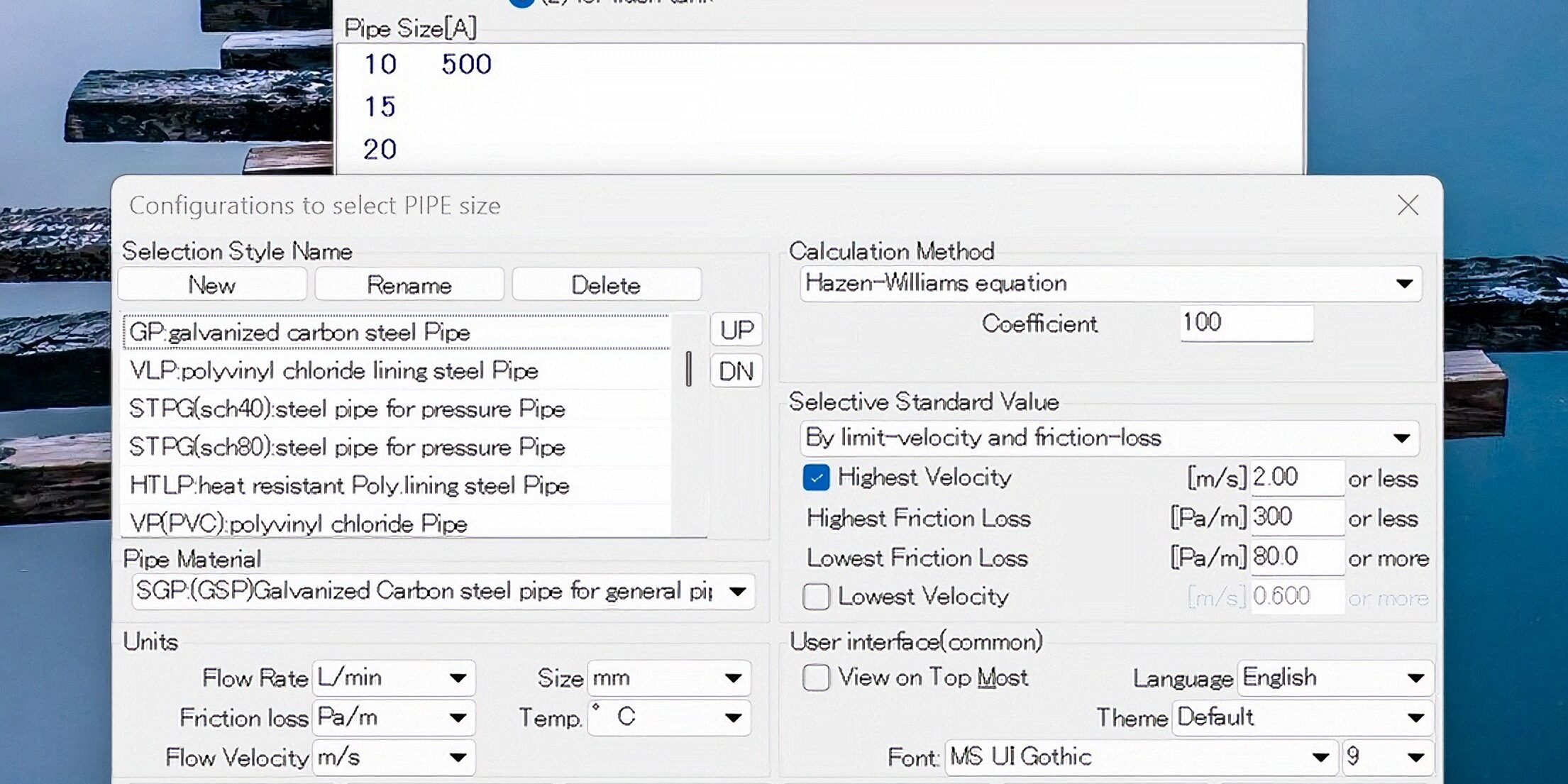Enable the Lowest Velocity checkbox
1568x784 pixels.
[x=816, y=597]
